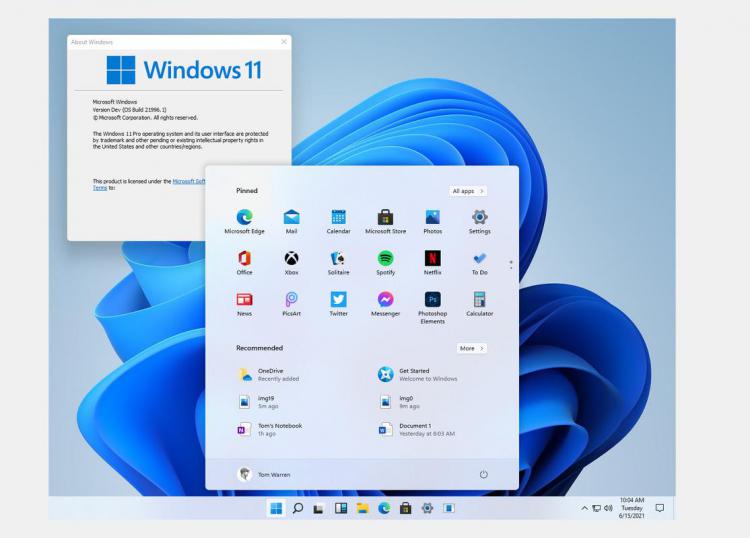Open Tom's Notebook in OneNote
750x538 pixels.
coord(270,429)
